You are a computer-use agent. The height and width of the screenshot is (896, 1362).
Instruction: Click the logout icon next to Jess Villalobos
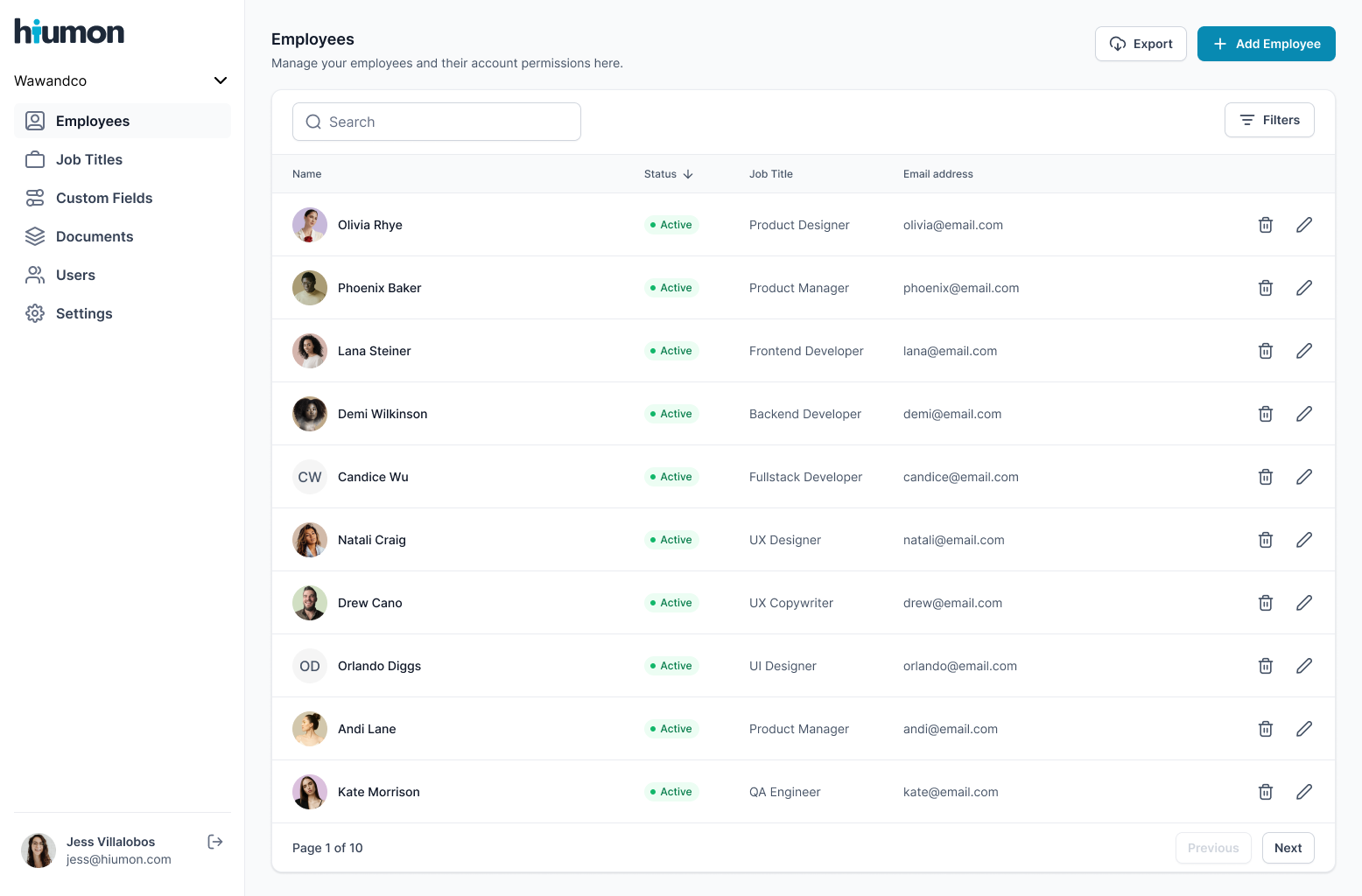[x=214, y=842]
